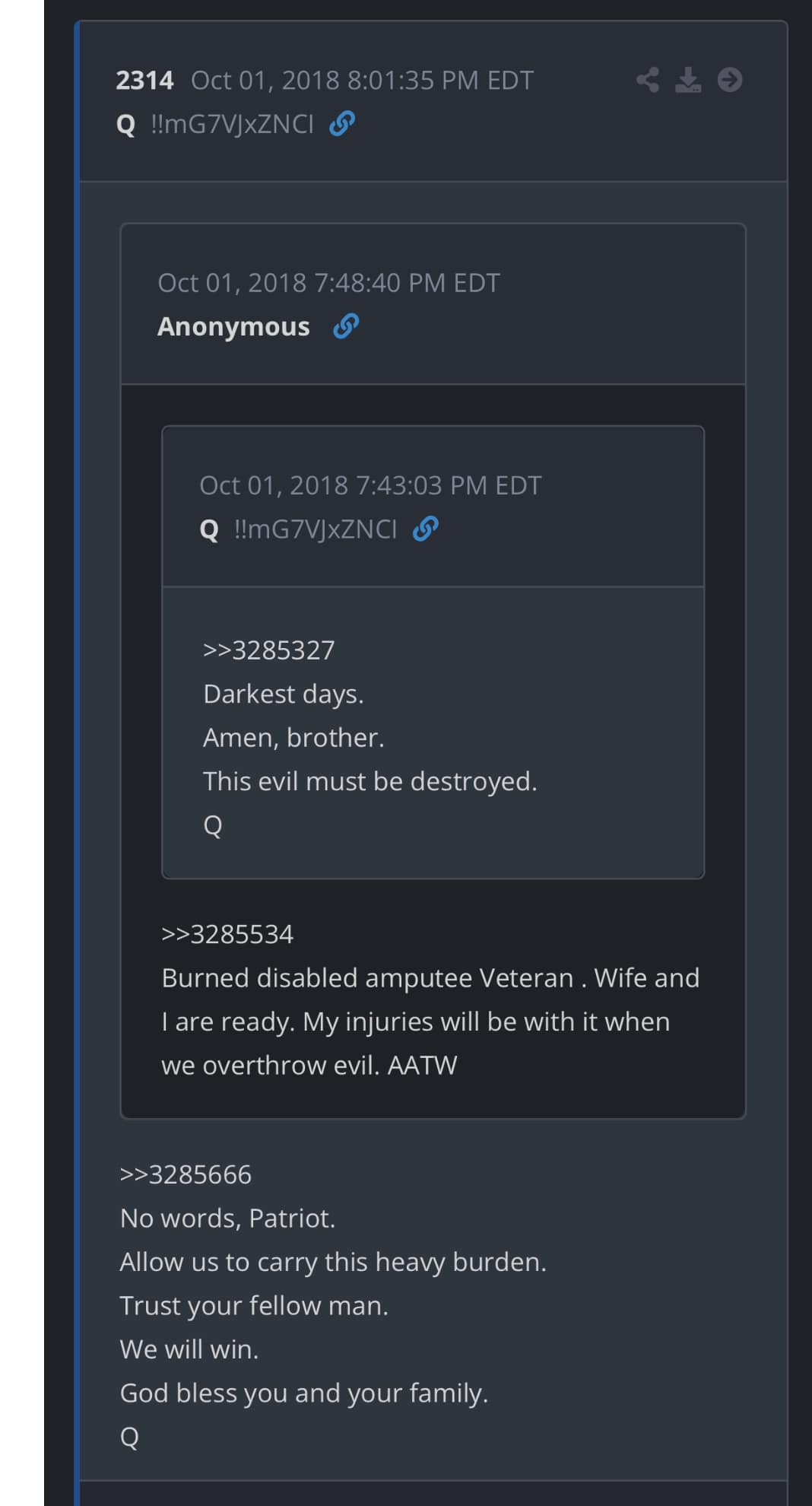Screen dimensions: 812x1506
Task: Click "God bless you and your family." text
Action: coord(304,1393)
